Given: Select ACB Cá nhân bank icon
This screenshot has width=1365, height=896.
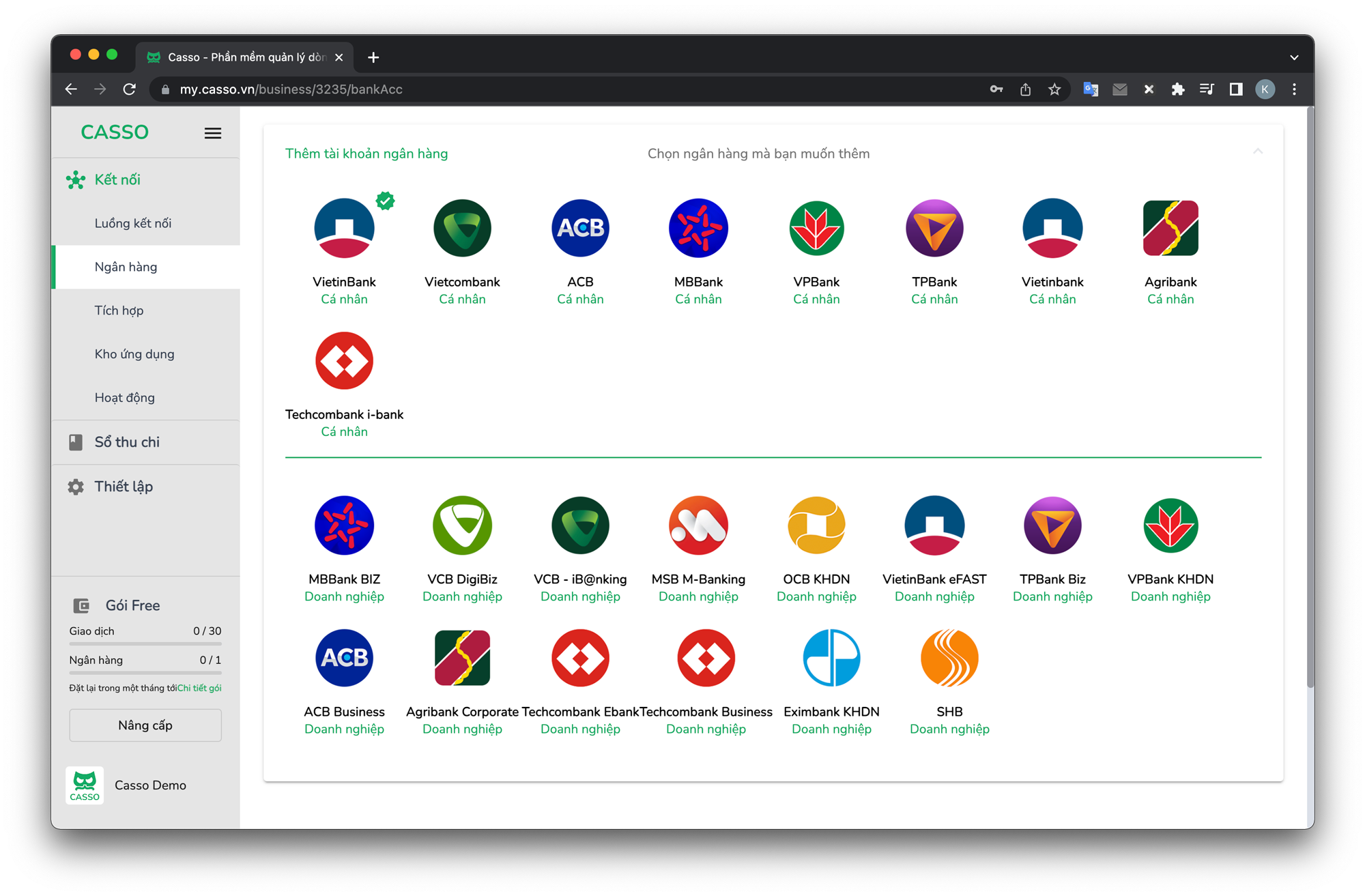Looking at the screenshot, I should pyautogui.click(x=580, y=228).
